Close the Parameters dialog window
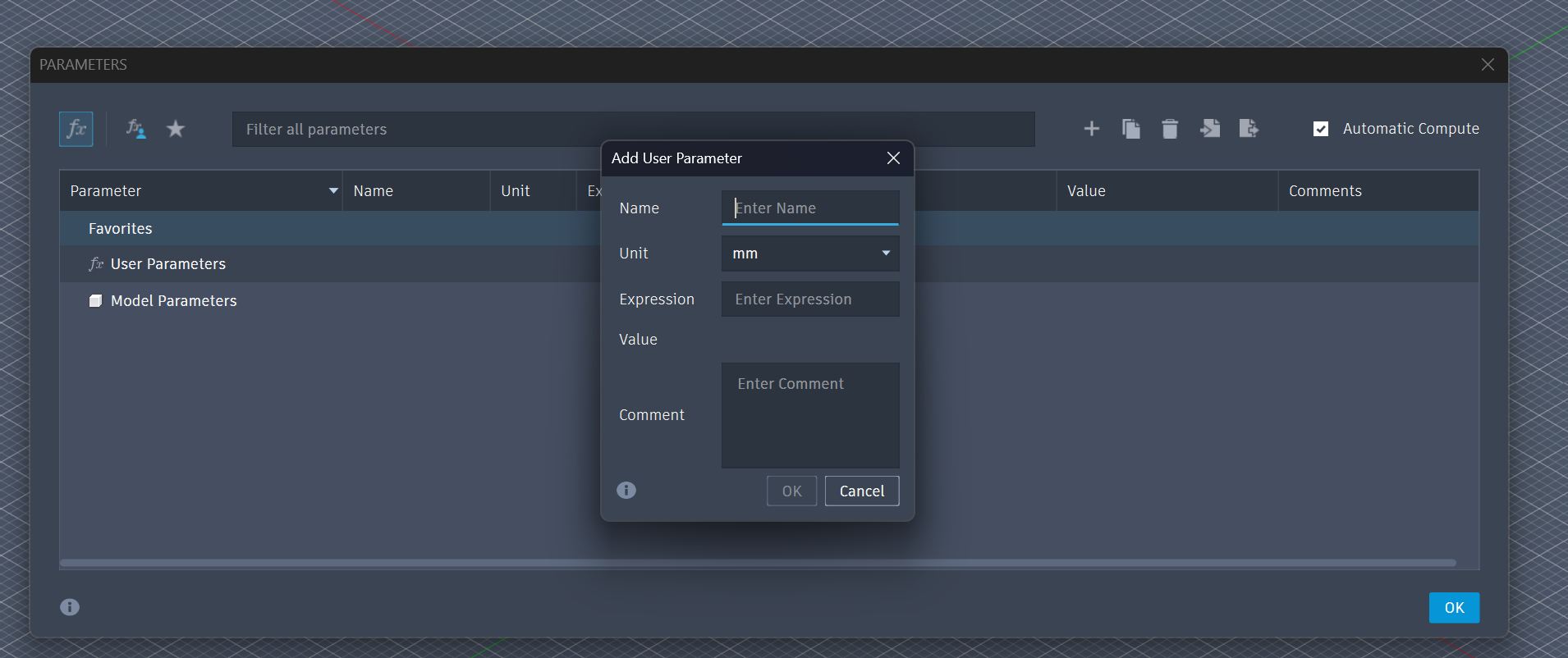Screen dimensions: 1568x658 (1488, 64)
